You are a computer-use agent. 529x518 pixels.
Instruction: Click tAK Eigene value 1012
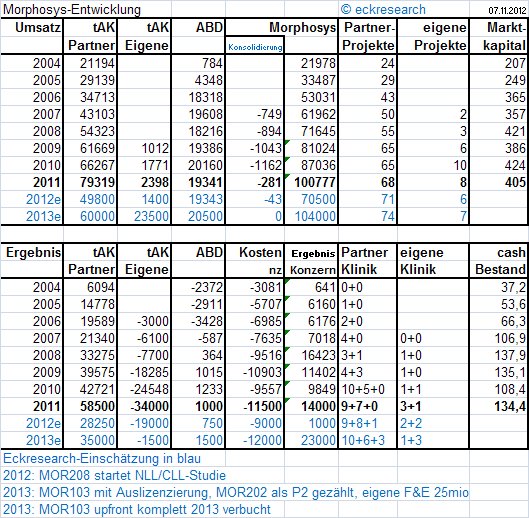click(155, 148)
